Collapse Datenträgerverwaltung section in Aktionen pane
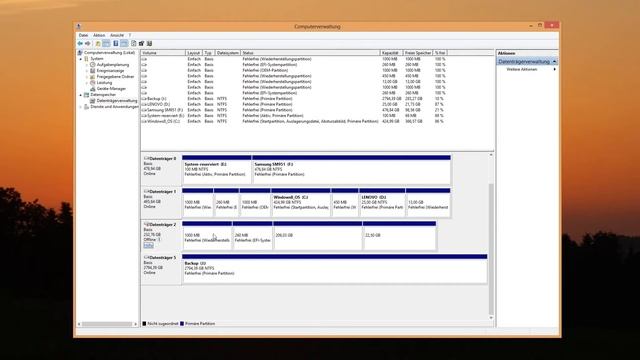 (x=554, y=62)
